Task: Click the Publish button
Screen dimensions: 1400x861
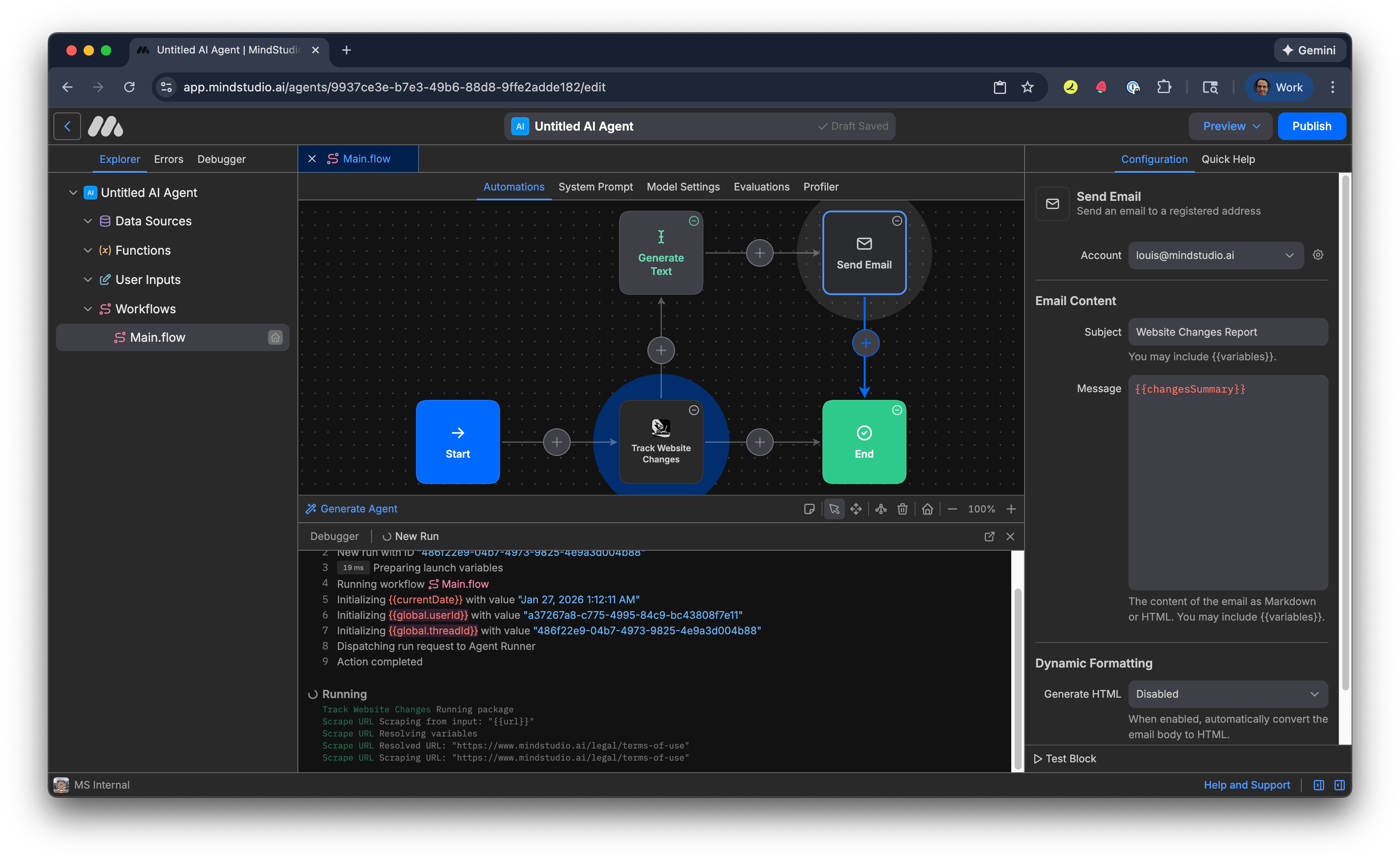Action: click(x=1311, y=126)
